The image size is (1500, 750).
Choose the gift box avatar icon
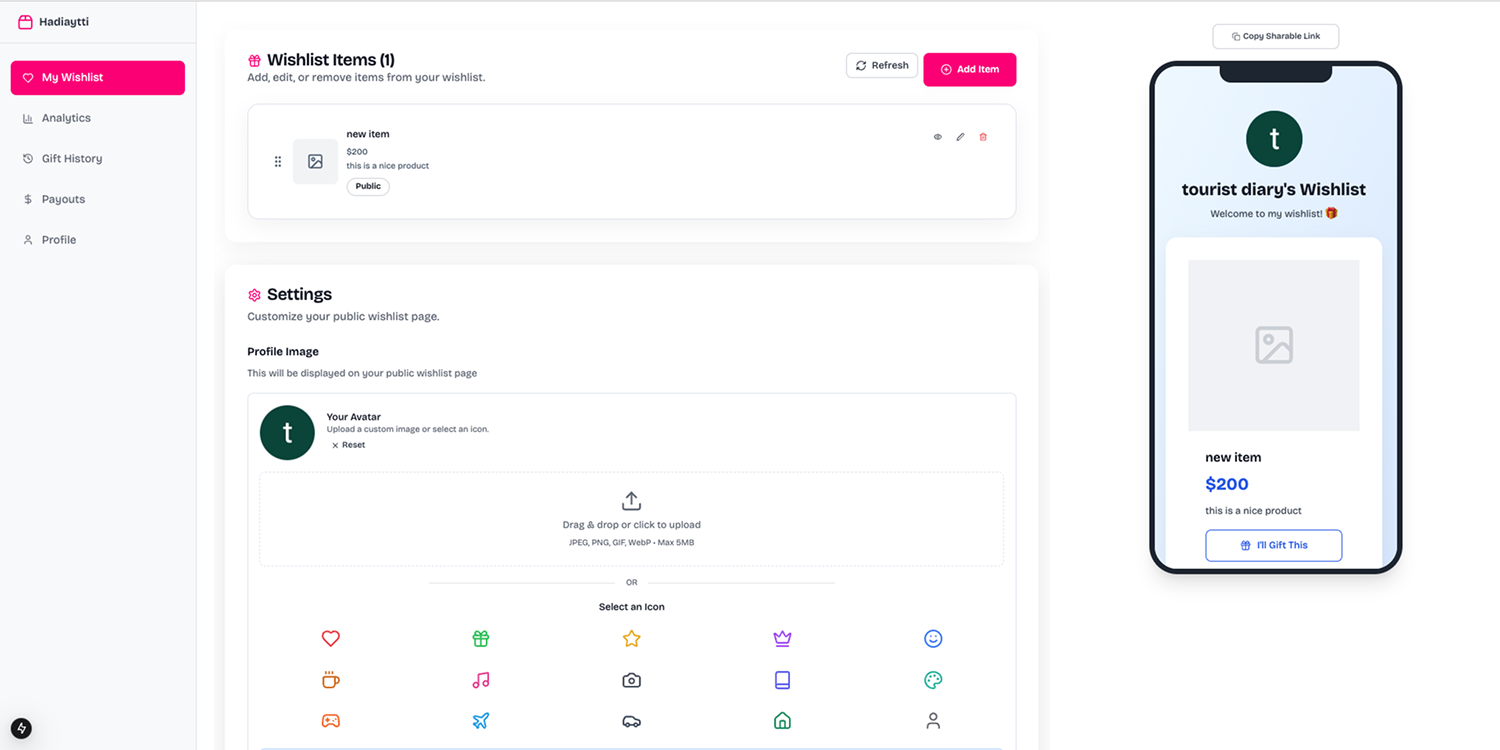pyautogui.click(x=481, y=638)
